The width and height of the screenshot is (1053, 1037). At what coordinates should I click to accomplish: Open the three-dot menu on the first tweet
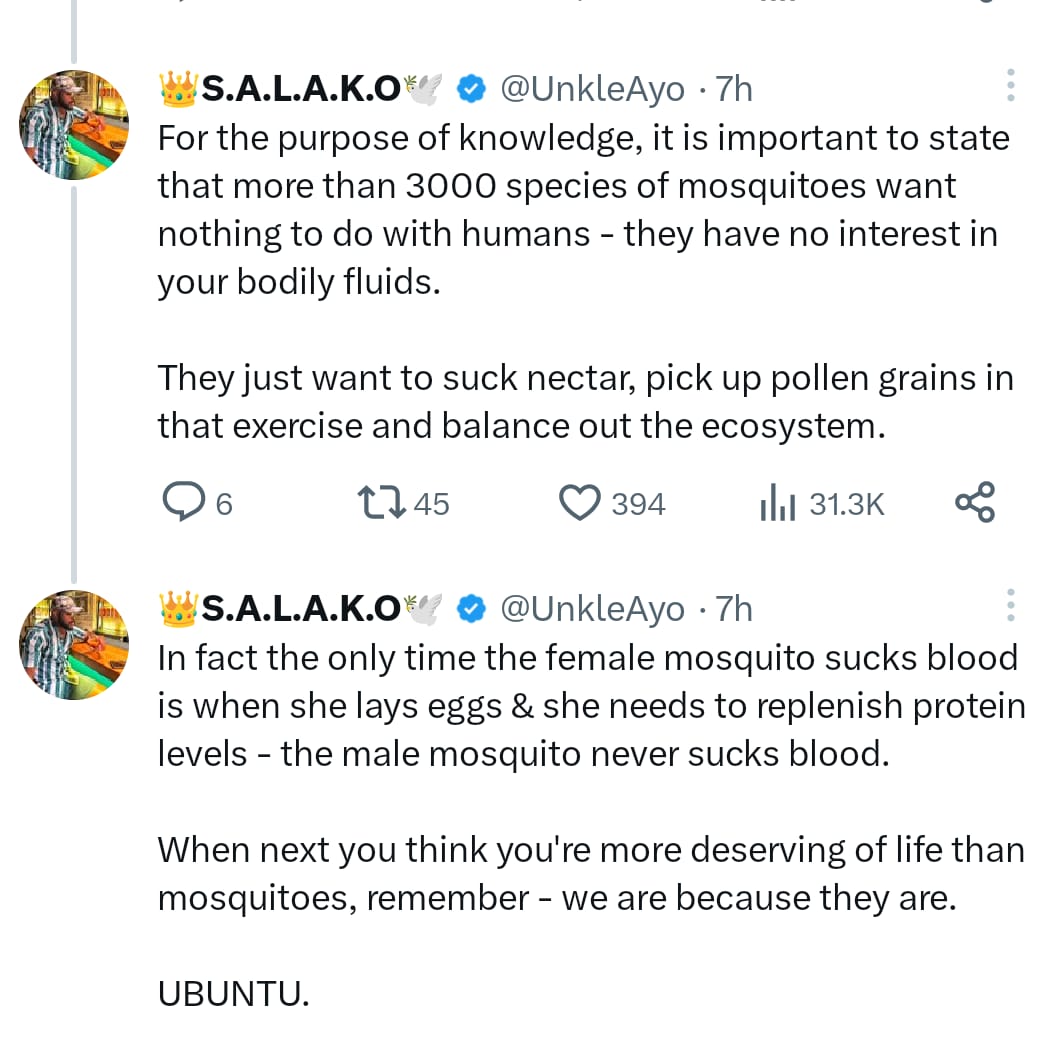point(1010,87)
